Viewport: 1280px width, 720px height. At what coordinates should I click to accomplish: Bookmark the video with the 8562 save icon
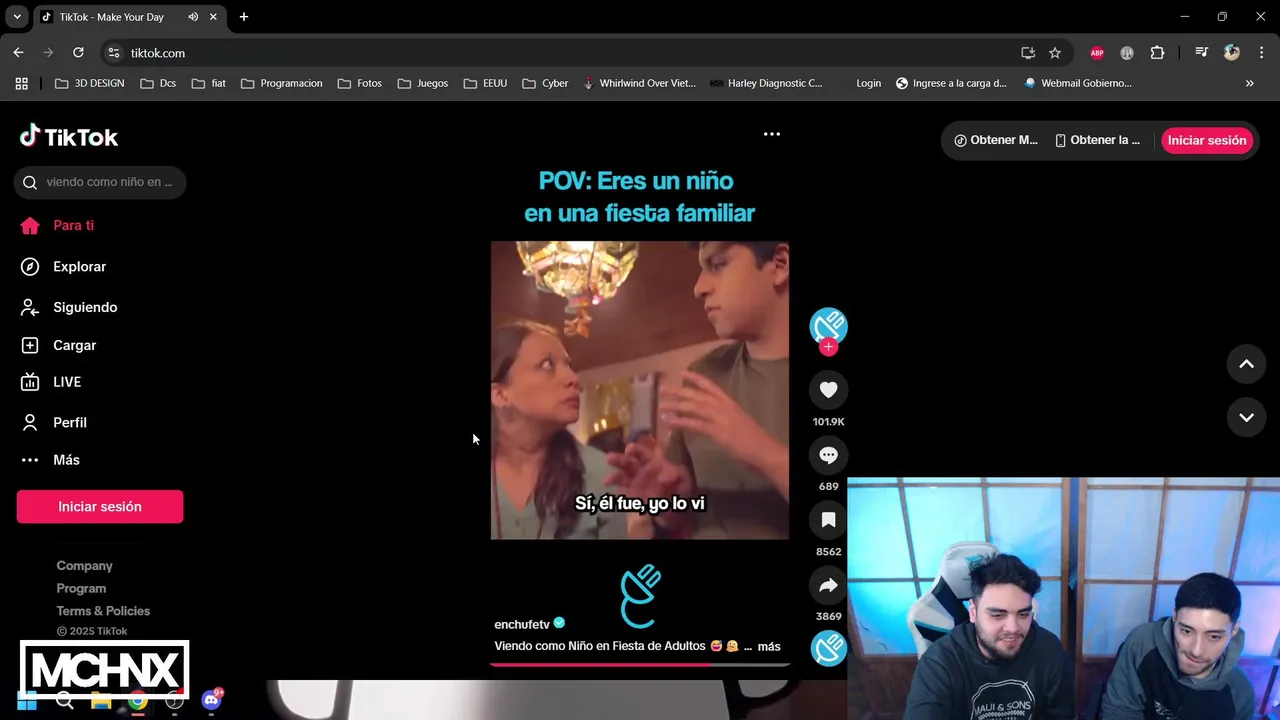tap(828, 520)
